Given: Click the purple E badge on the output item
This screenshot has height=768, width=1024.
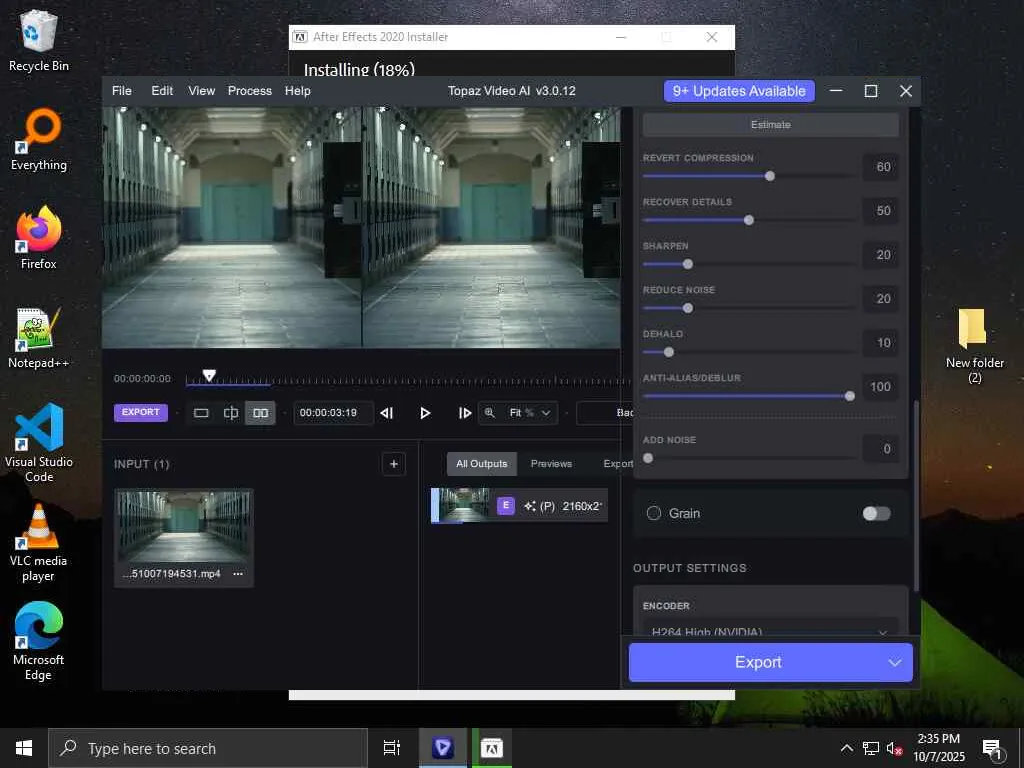Looking at the screenshot, I should [x=505, y=505].
